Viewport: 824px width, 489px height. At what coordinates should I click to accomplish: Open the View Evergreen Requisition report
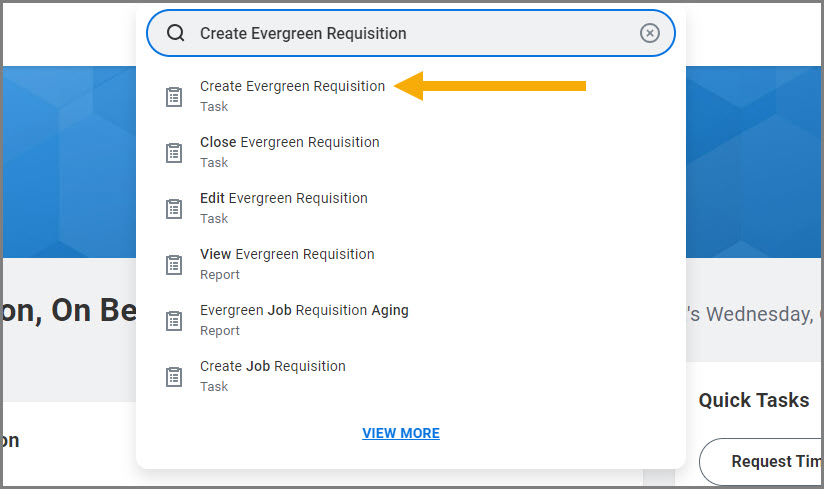coord(287,255)
